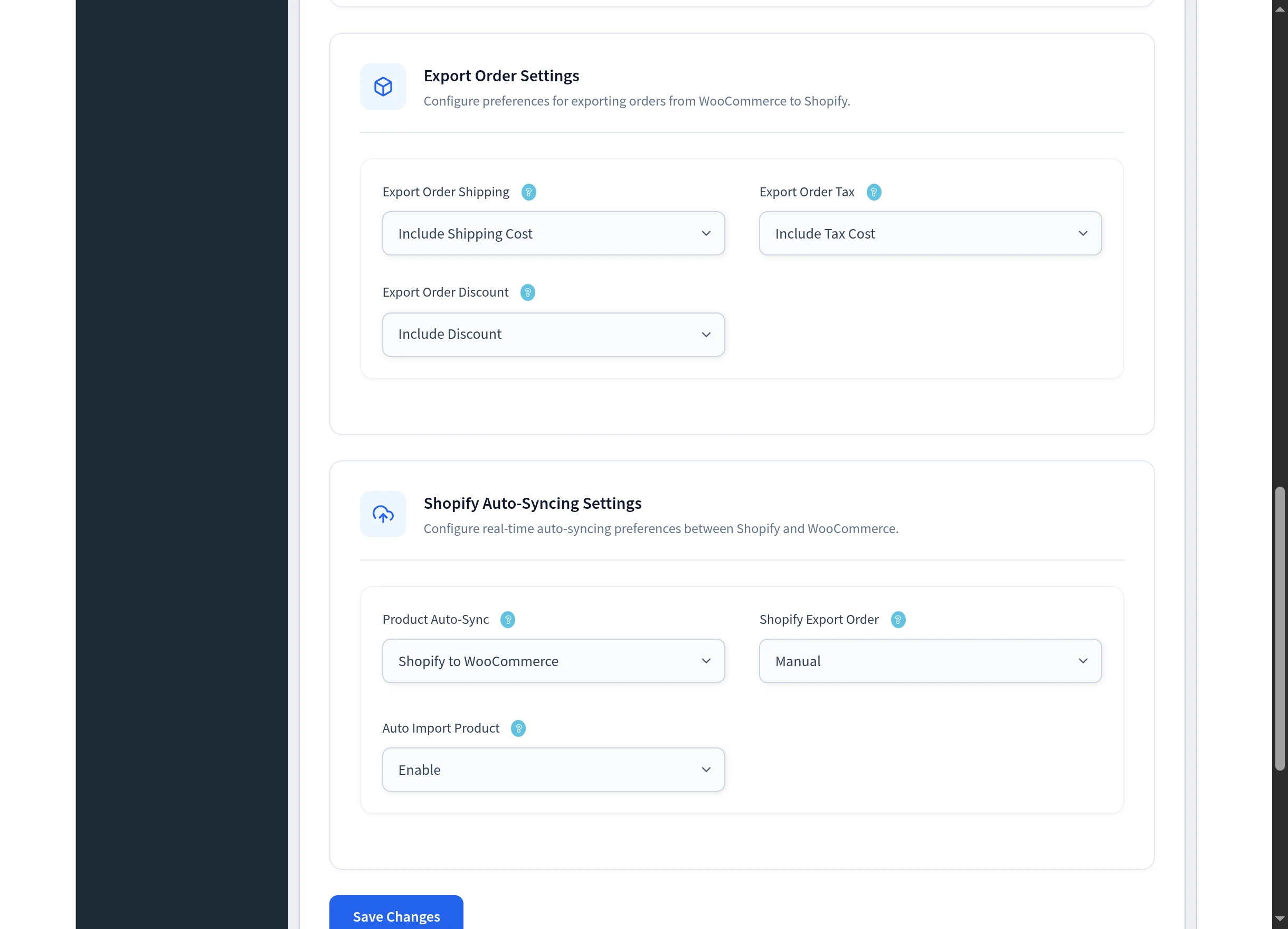Click the Auto Import Product label
1288x929 pixels.
440,728
